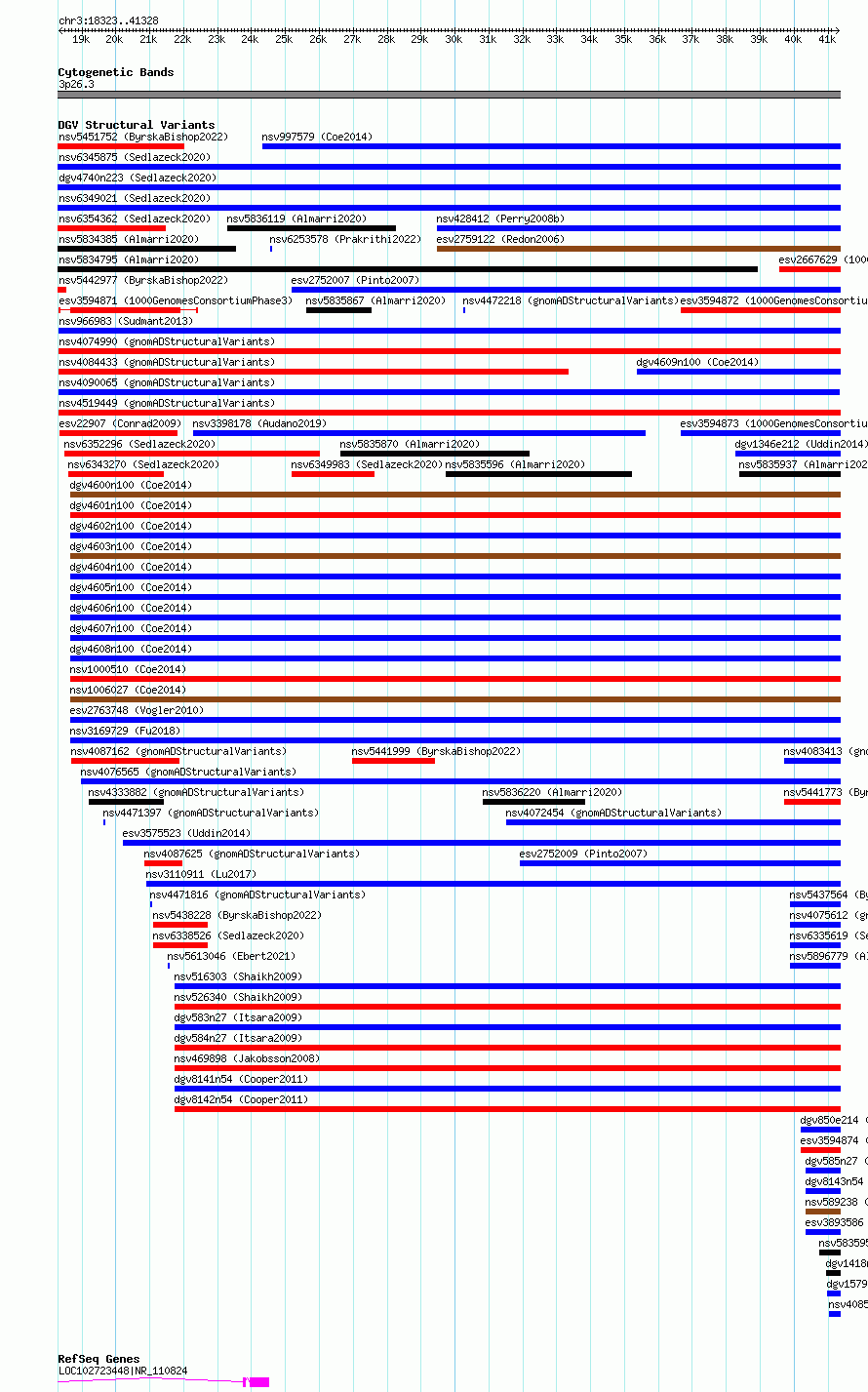868x1392 pixels.
Task: Click variant esv3594871 (1000GenomesConsortiumPhase3)
Action: [x=128, y=310]
